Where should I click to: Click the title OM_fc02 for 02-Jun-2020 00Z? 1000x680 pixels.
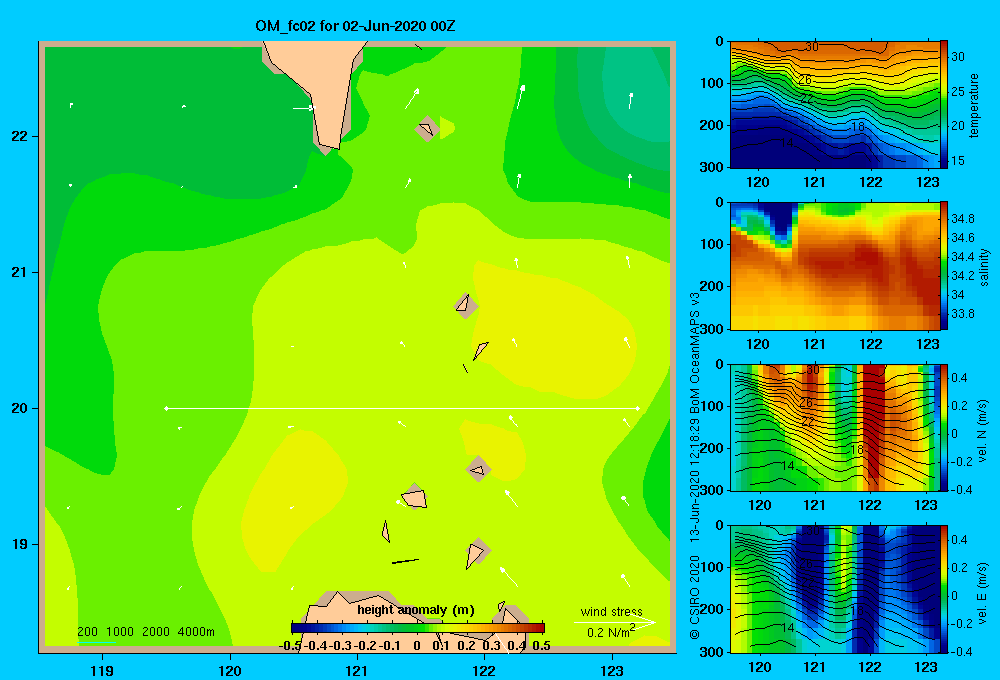[x=355, y=26]
